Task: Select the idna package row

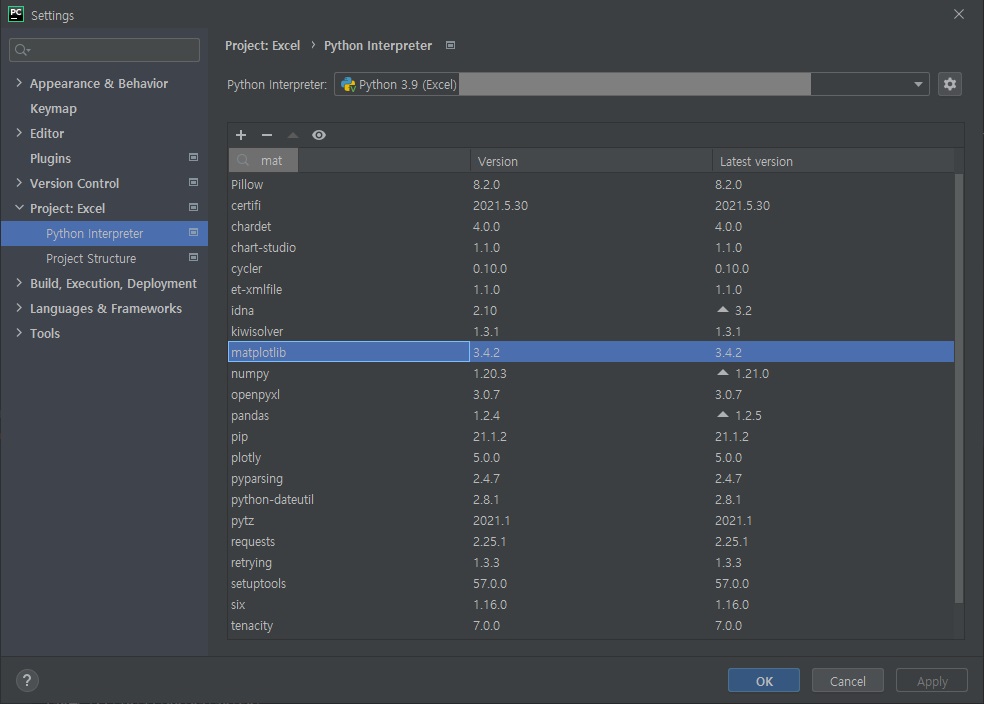Action: click(x=591, y=311)
